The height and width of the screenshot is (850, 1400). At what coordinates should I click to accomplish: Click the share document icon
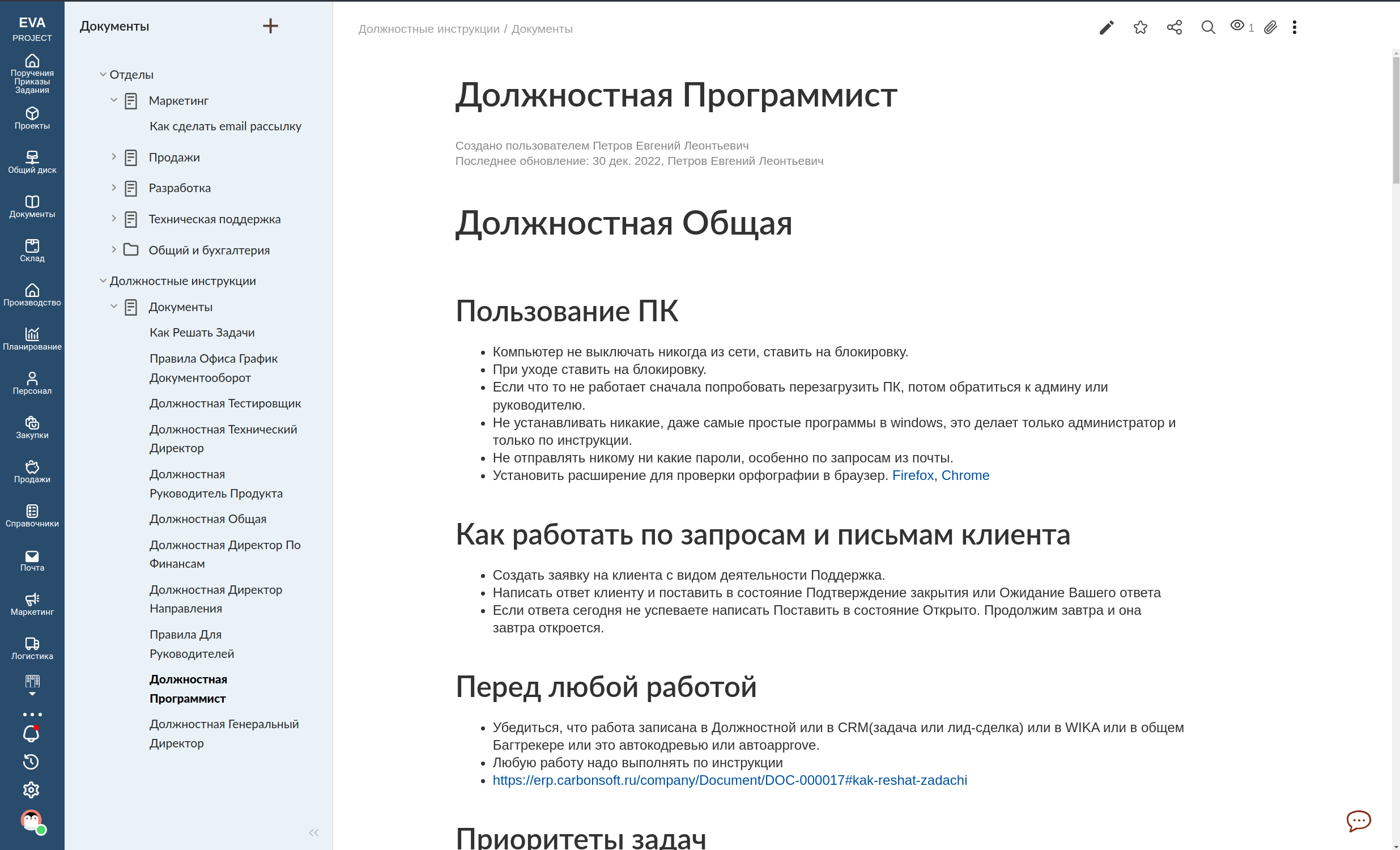[1174, 27]
